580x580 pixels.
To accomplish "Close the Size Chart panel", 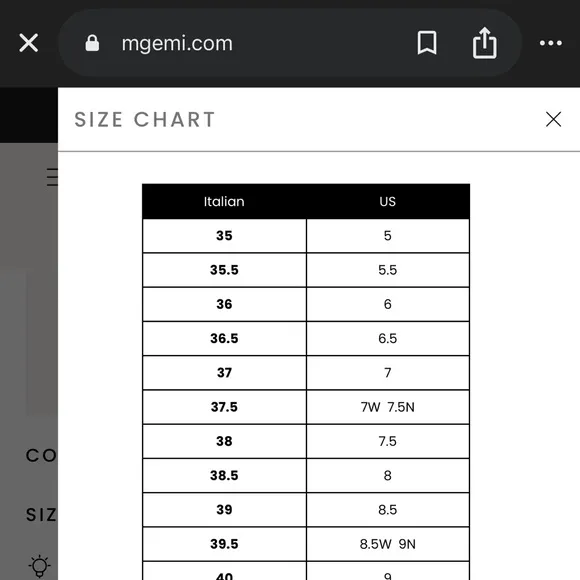I will [x=553, y=119].
